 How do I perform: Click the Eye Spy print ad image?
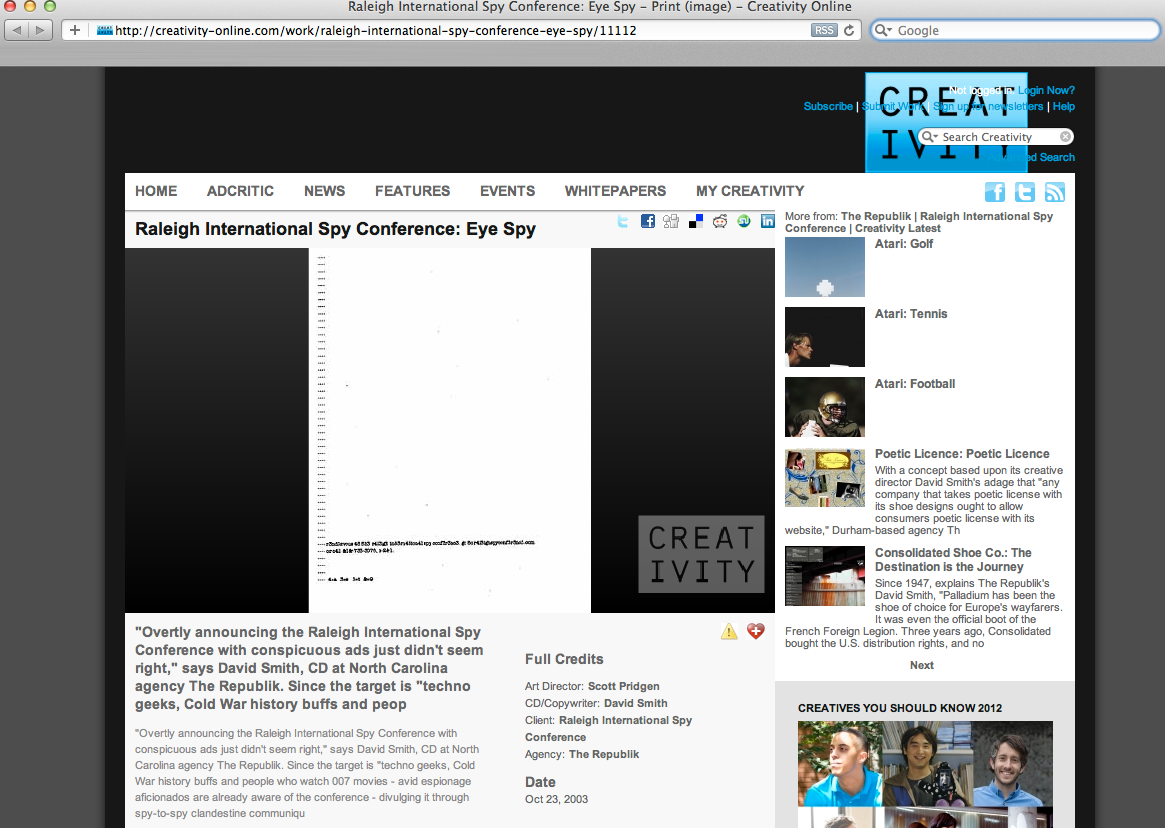pyautogui.click(x=450, y=430)
